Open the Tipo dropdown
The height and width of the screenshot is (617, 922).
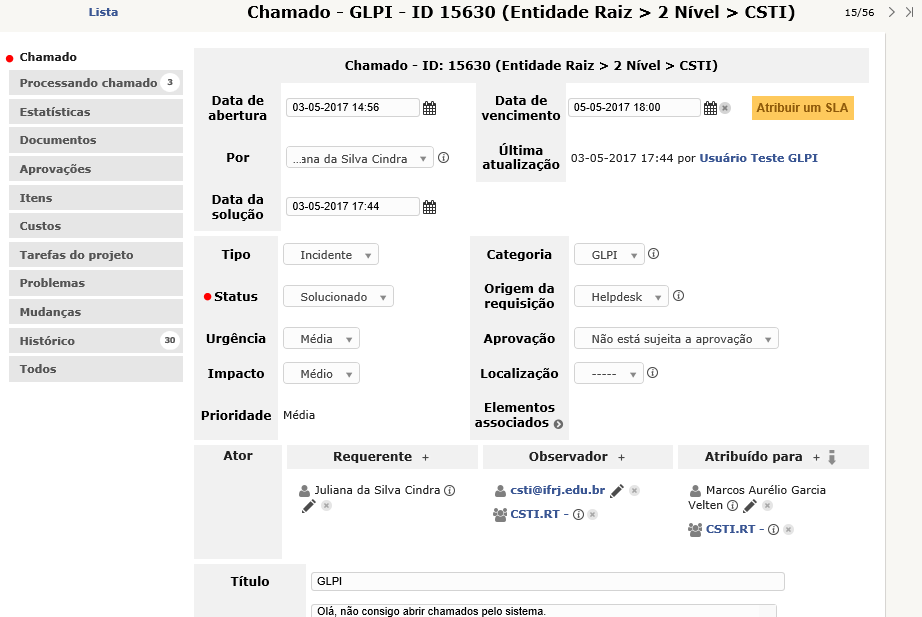331,255
